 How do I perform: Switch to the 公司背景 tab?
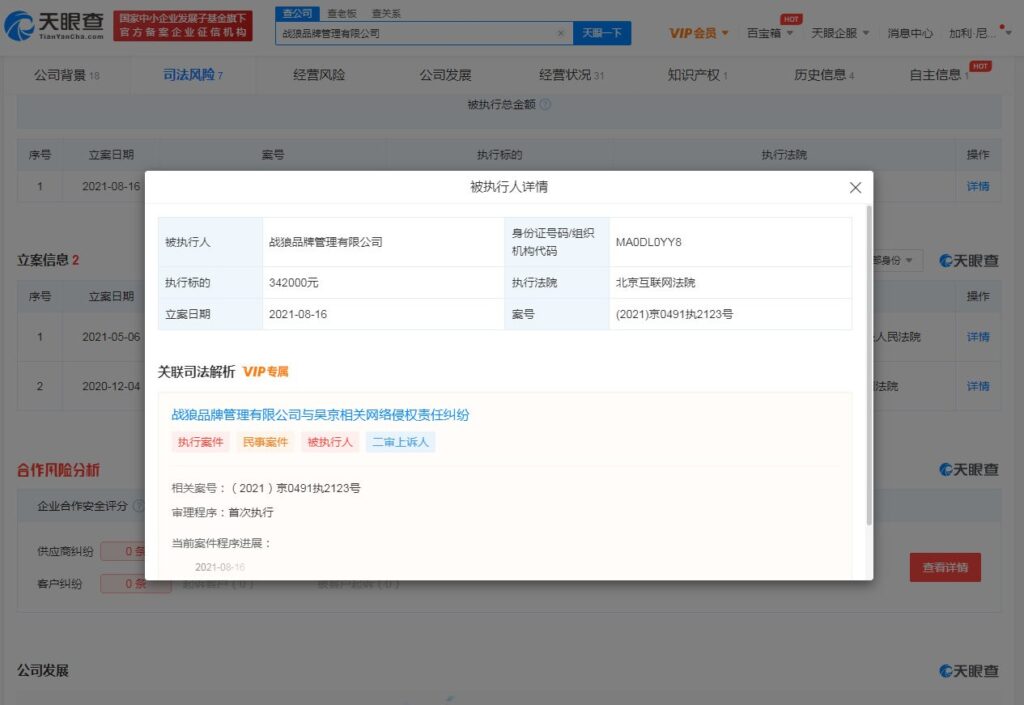click(67, 75)
